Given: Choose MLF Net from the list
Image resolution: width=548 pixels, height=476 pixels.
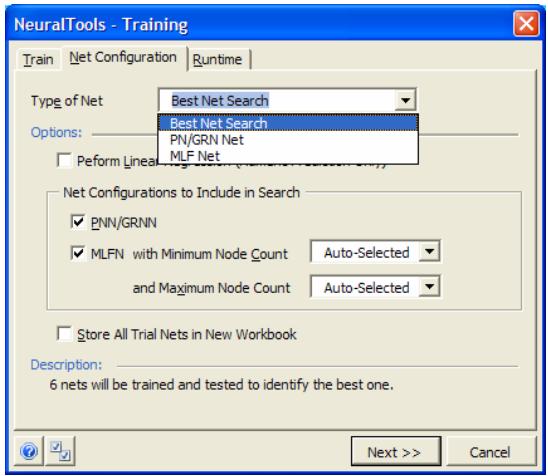Looking at the screenshot, I should (288, 156).
